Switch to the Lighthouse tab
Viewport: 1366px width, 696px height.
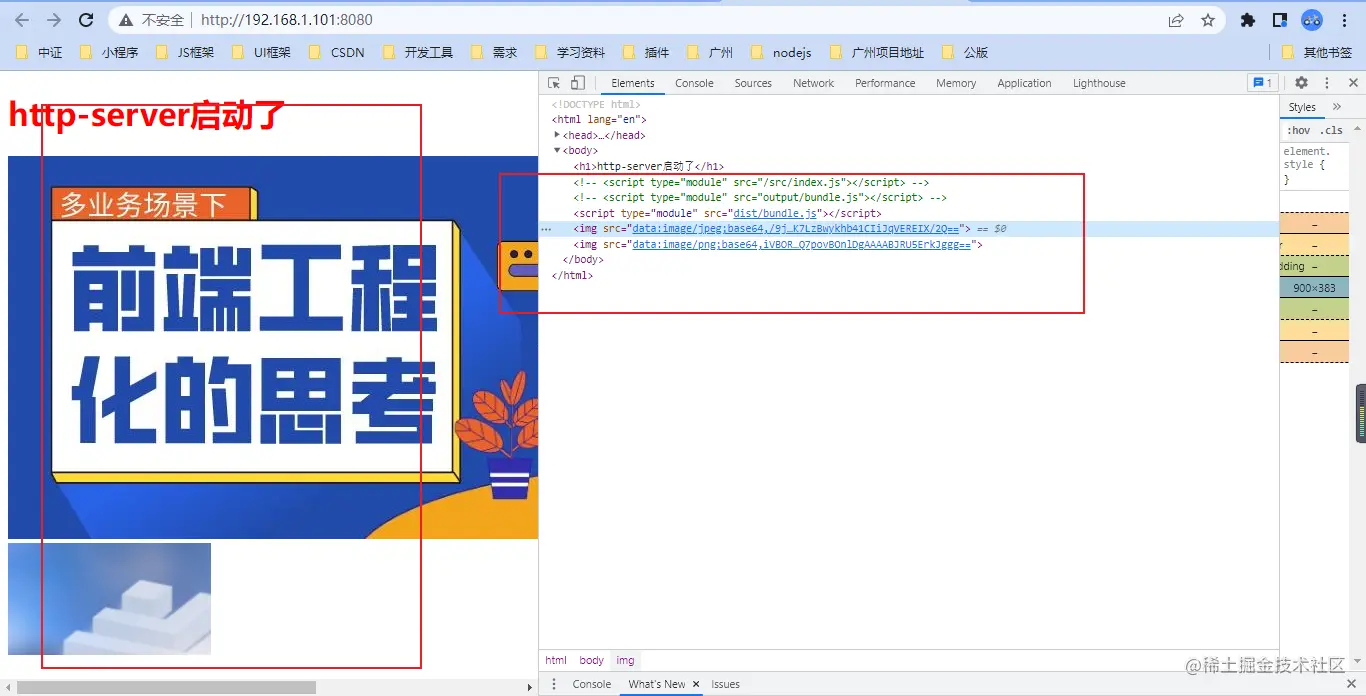tap(1099, 83)
